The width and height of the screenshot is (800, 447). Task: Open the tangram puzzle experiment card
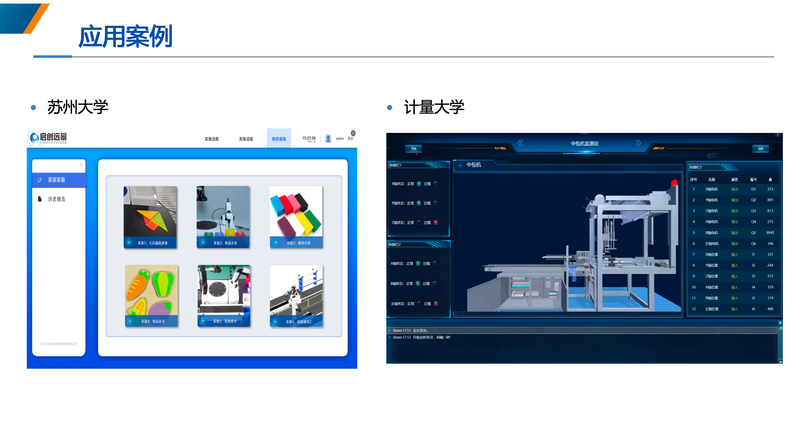[151, 217]
